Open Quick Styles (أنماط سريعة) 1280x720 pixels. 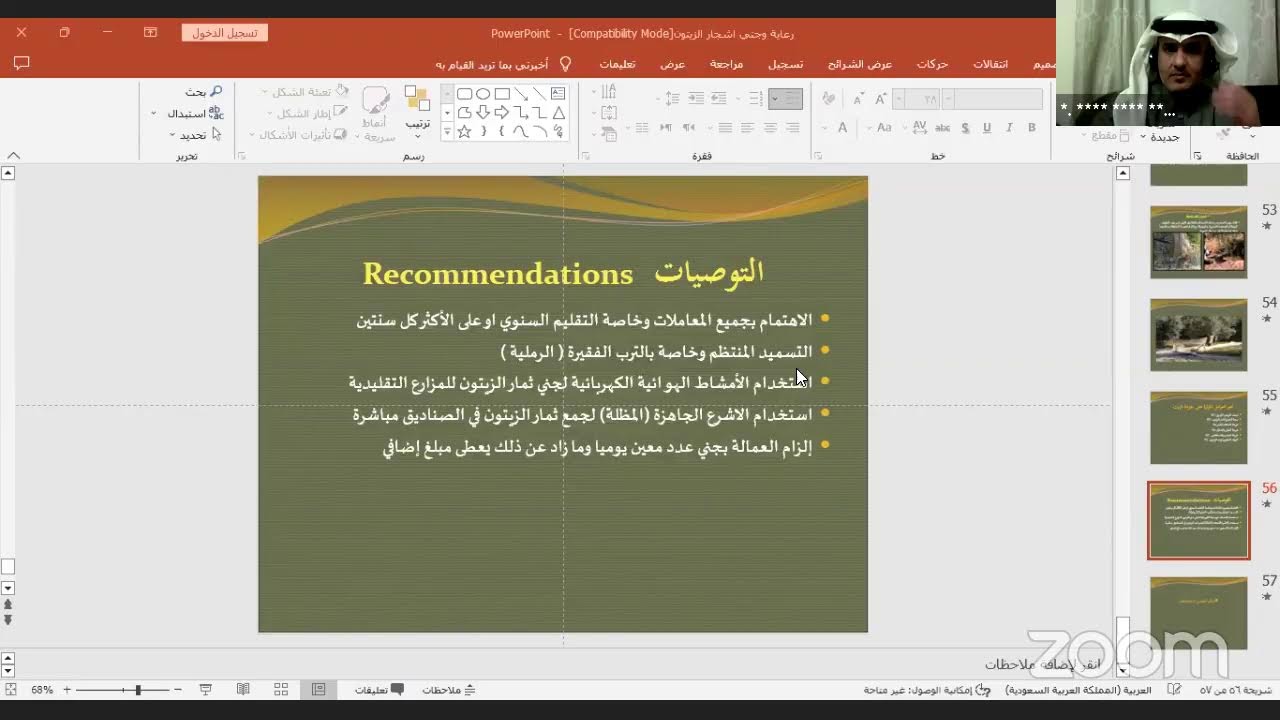pyautogui.click(x=376, y=113)
